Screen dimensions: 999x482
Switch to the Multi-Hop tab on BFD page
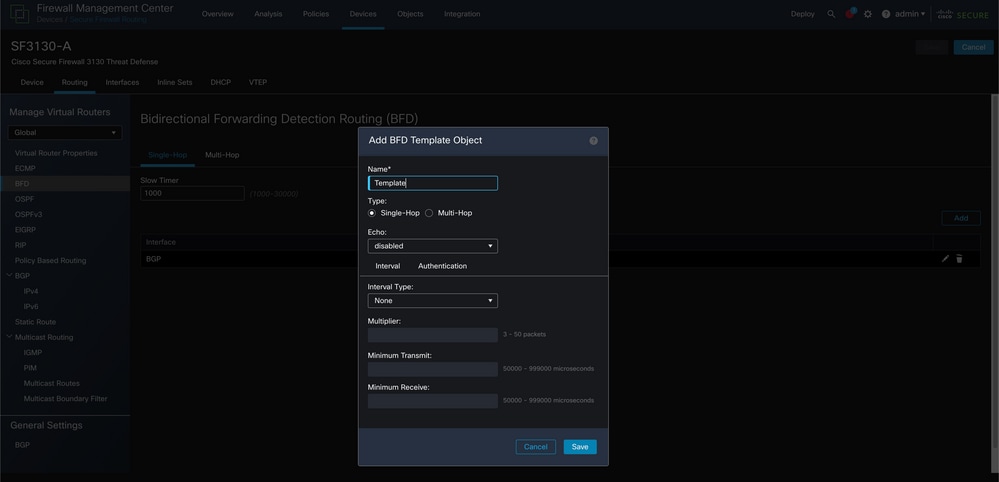point(222,155)
